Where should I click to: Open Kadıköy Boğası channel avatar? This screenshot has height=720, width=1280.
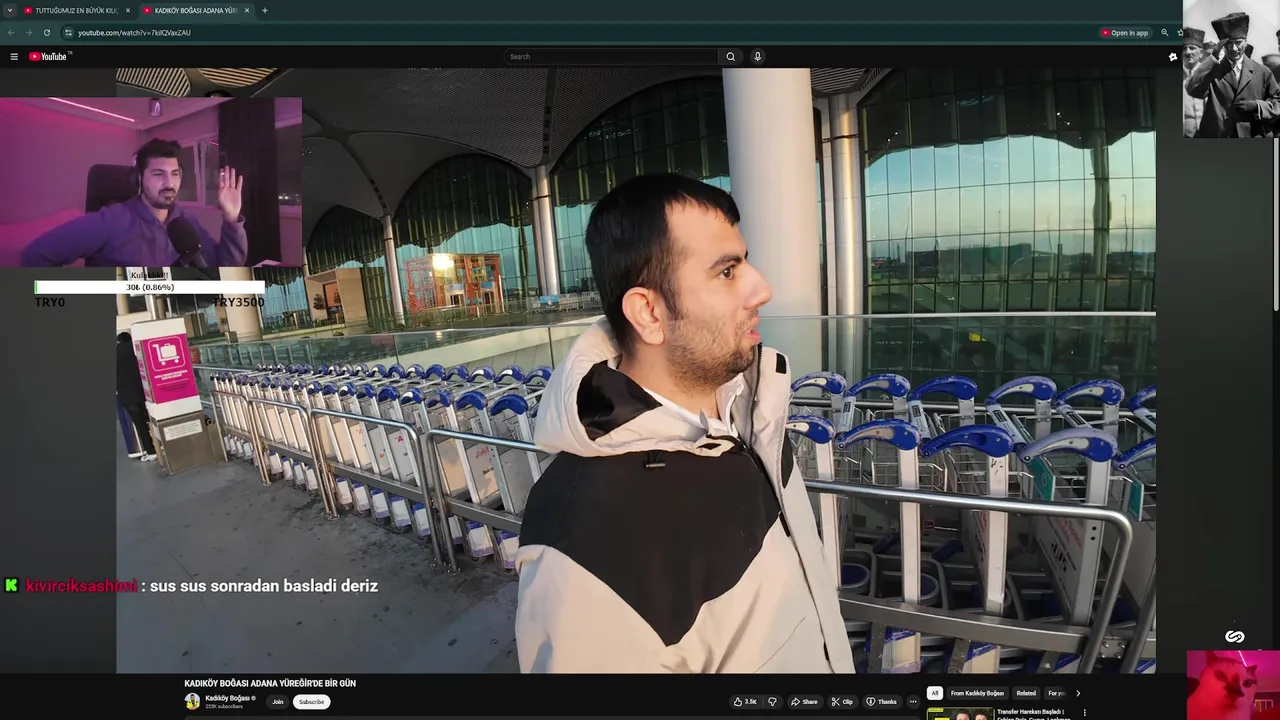click(x=192, y=702)
